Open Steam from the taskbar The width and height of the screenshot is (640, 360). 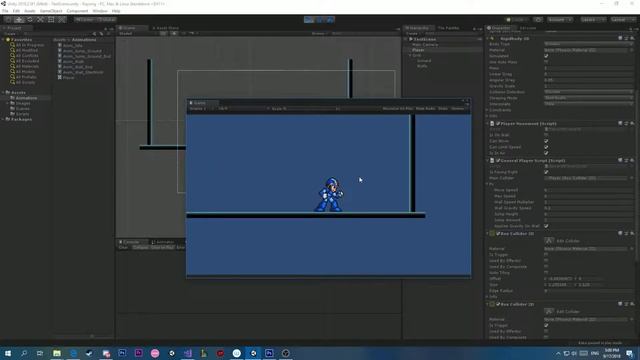89,353
